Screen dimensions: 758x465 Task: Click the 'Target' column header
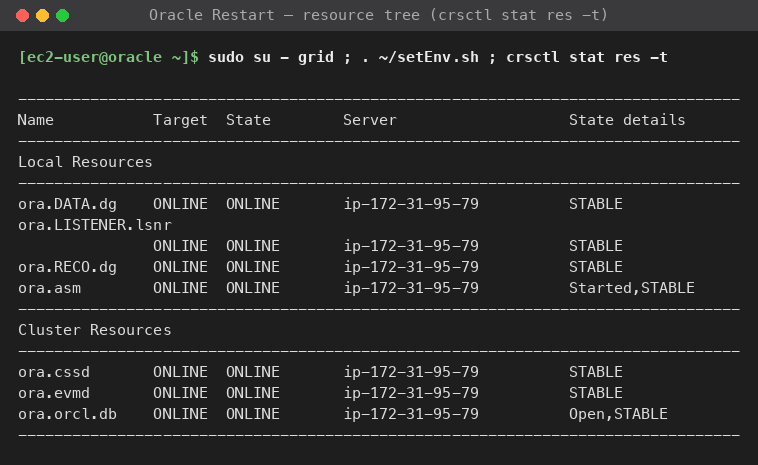click(x=180, y=120)
